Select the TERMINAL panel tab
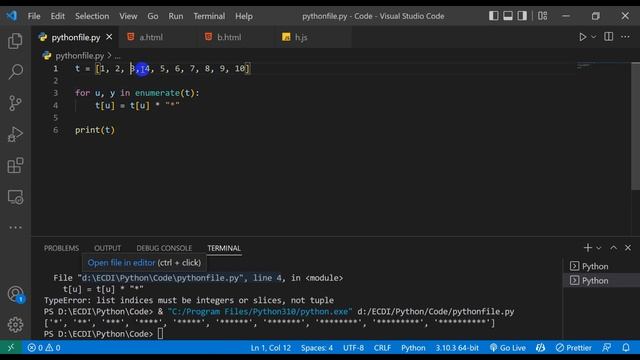Screen dimensions: 640x360 point(224,248)
